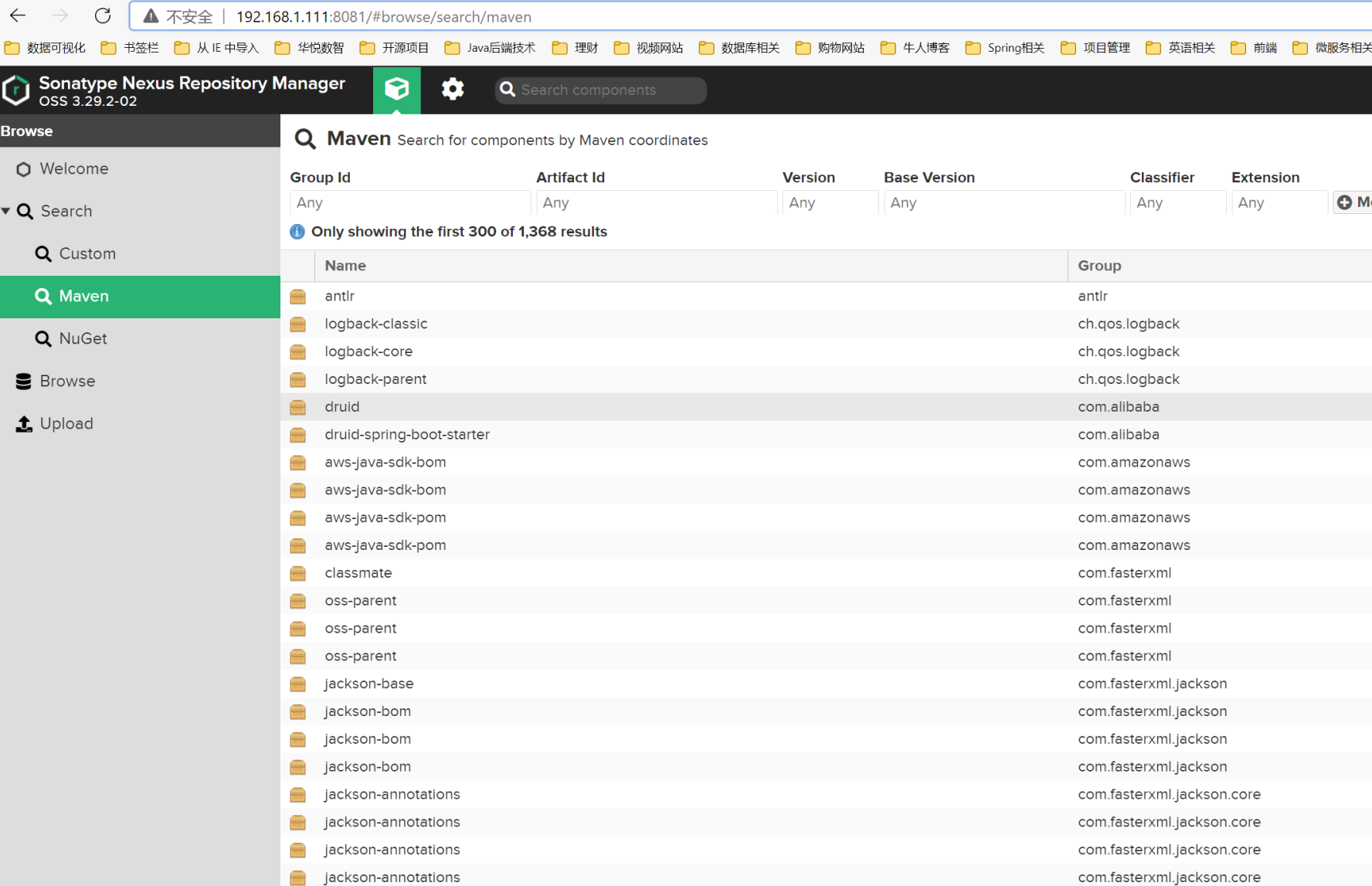This screenshot has width=1372, height=886.
Task: Open the Upload page in sidebar
Action: click(x=140, y=424)
